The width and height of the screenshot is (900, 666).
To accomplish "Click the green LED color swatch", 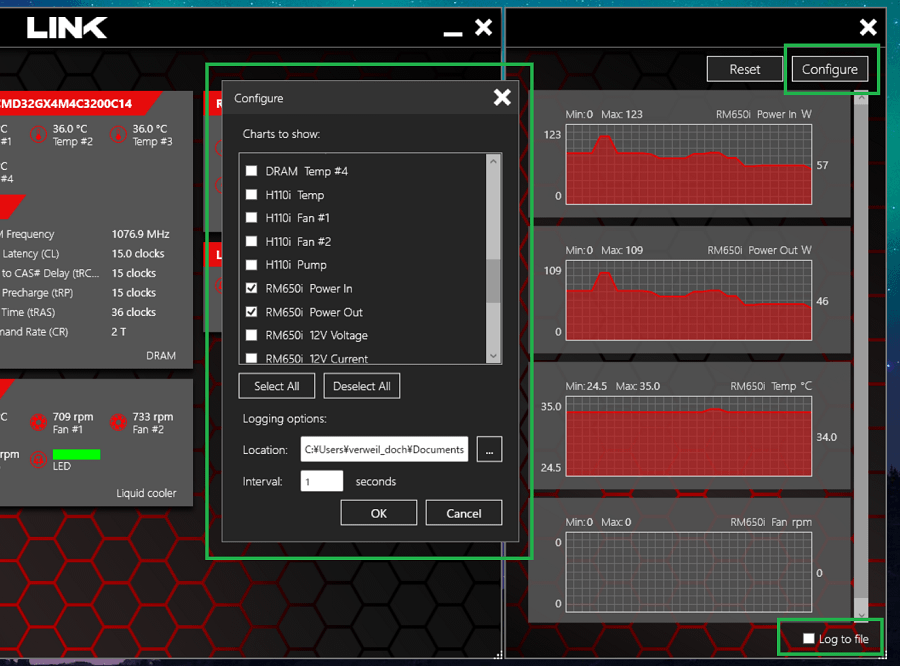I will tap(76, 454).
